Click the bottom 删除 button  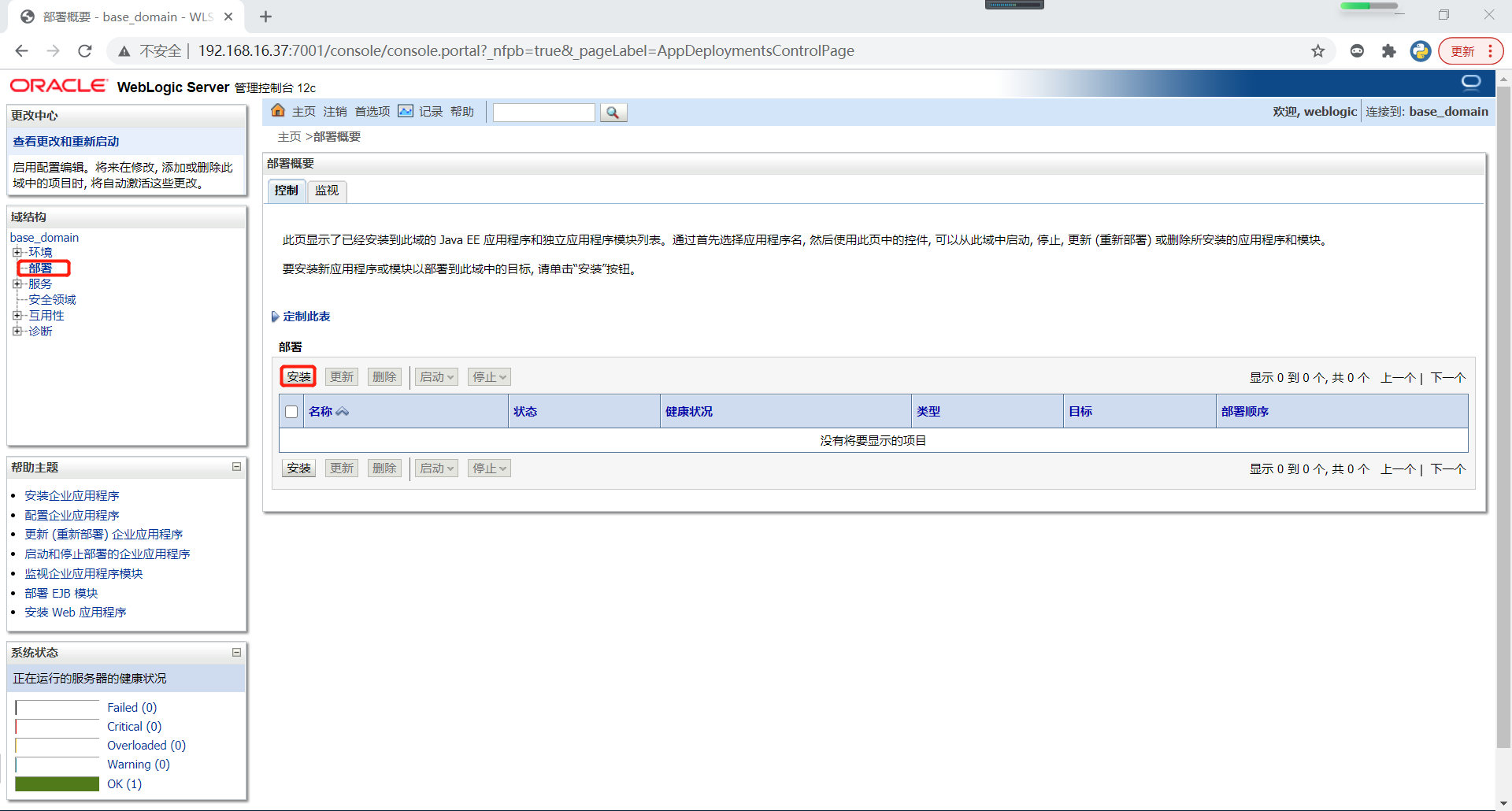pyautogui.click(x=384, y=468)
